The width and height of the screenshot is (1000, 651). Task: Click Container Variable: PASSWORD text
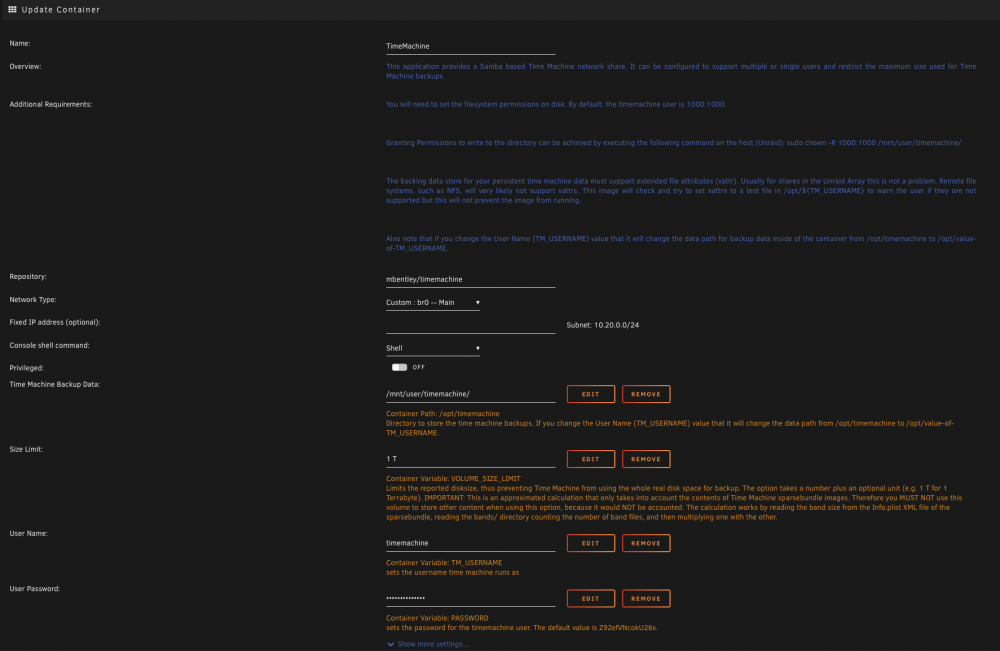click(437, 618)
